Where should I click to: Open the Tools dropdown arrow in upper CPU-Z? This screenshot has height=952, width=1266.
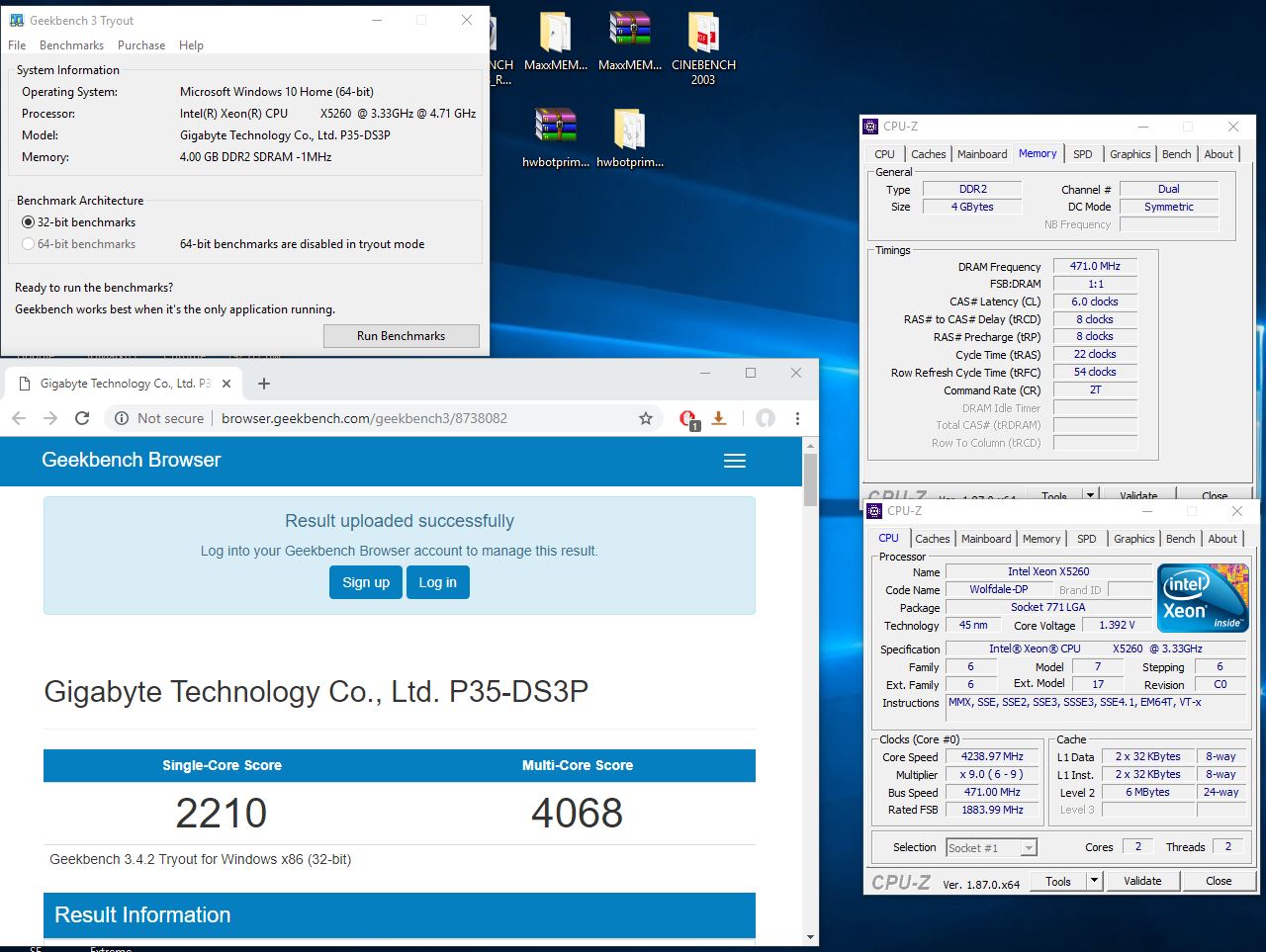[x=1090, y=494]
